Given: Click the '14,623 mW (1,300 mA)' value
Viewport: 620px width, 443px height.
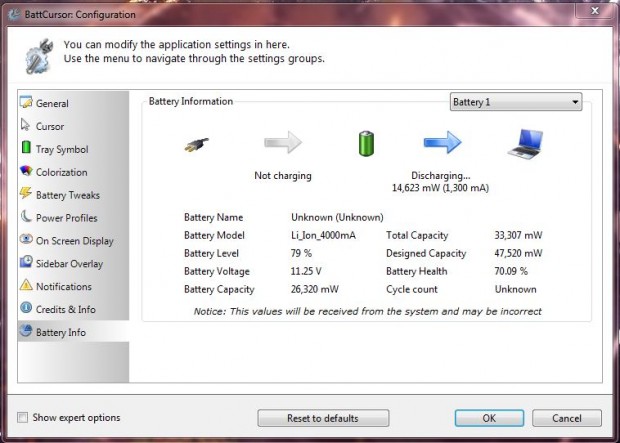Looking at the screenshot, I should pos(440,188).
